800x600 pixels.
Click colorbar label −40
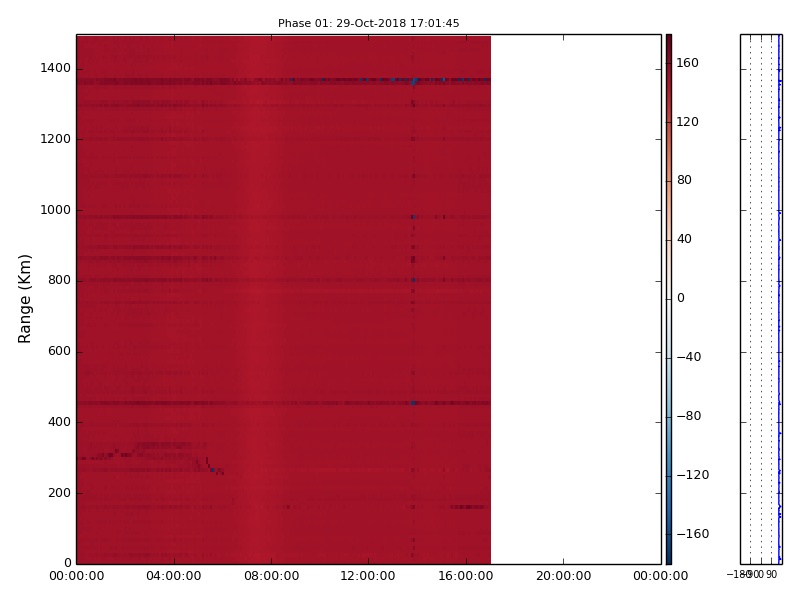(x=689, y=357)
